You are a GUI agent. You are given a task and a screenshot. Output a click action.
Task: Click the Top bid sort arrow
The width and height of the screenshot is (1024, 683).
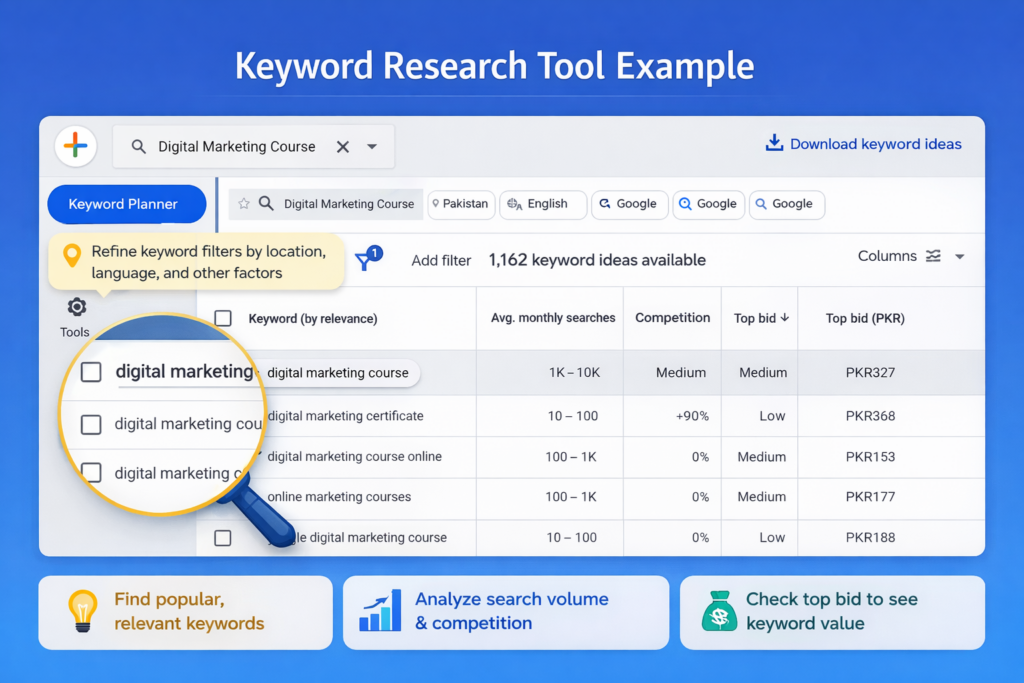(x=784, y=317)
